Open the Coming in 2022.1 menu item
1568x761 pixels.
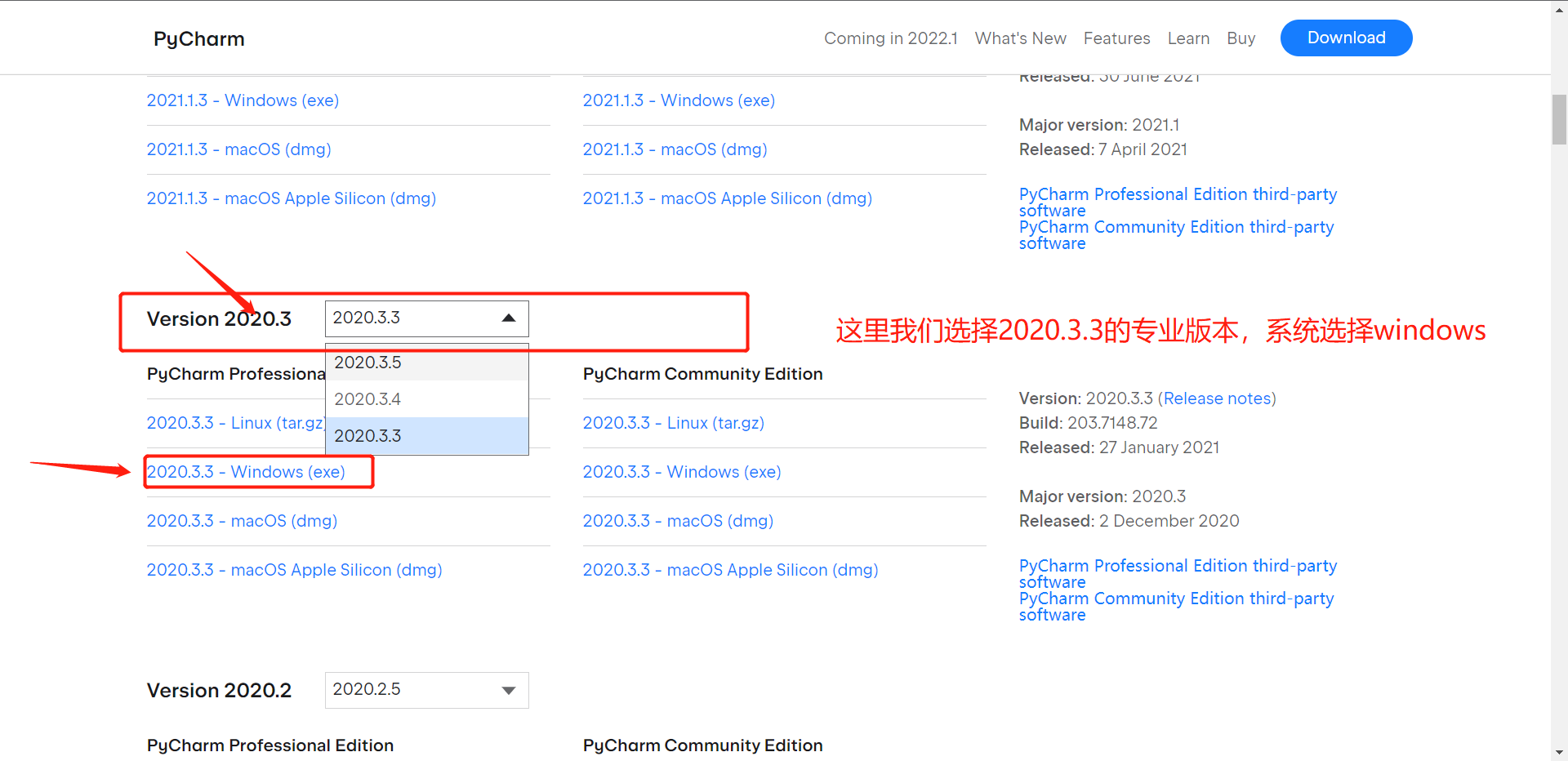[x=891, y=38]
